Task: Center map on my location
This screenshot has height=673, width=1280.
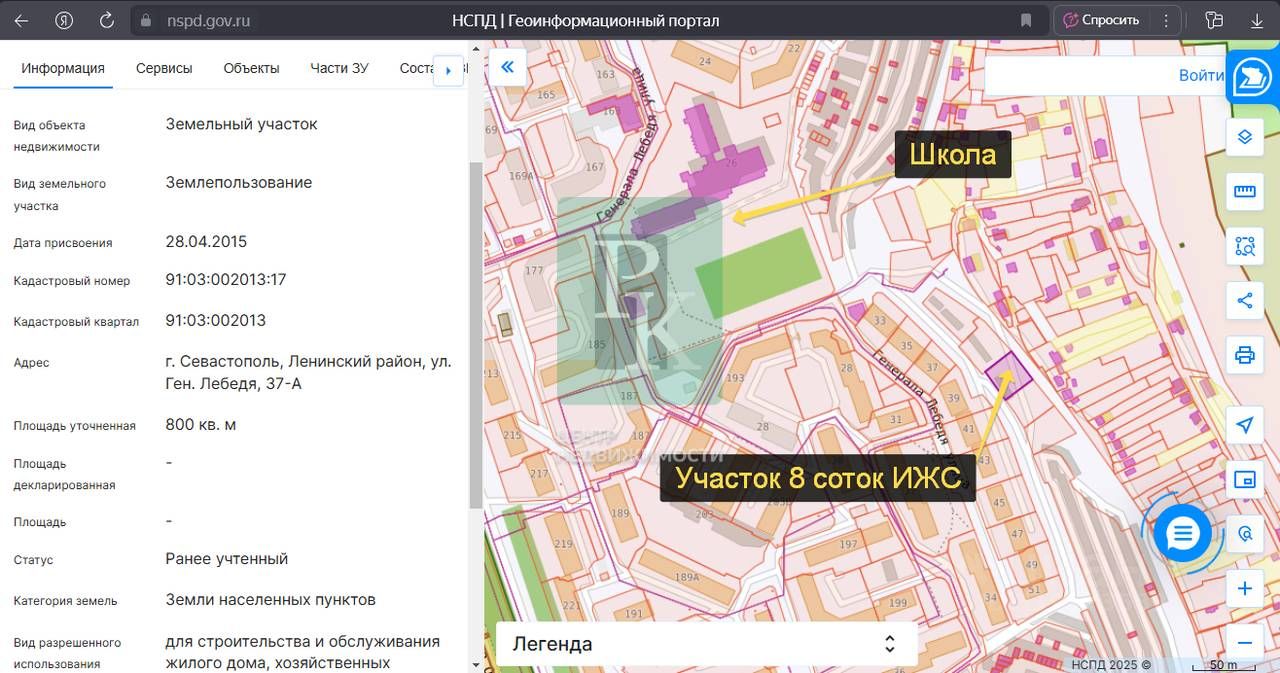Action: click(x=1244, y=425)
